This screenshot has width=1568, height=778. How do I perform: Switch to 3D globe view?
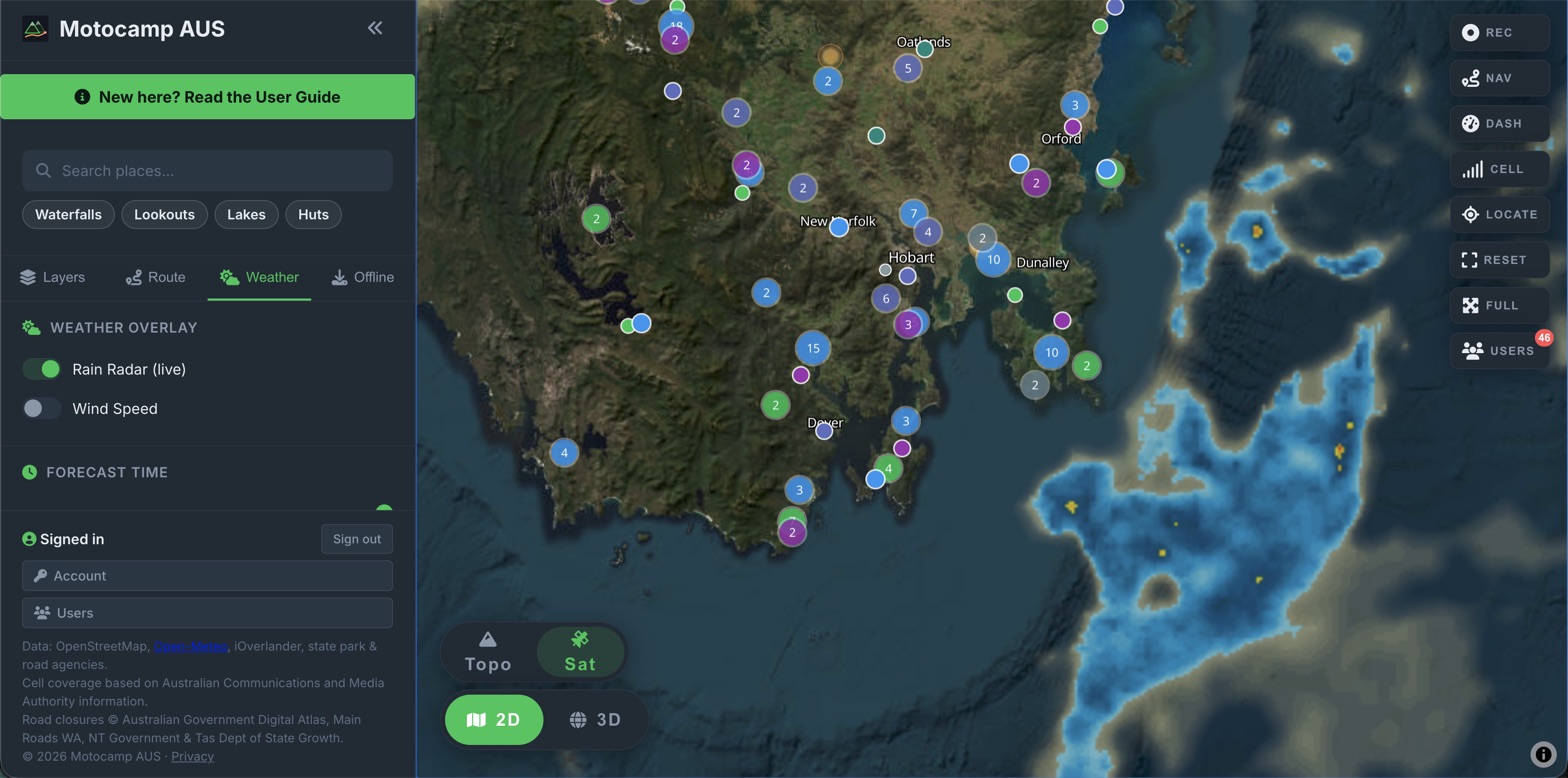coord(596,720)
